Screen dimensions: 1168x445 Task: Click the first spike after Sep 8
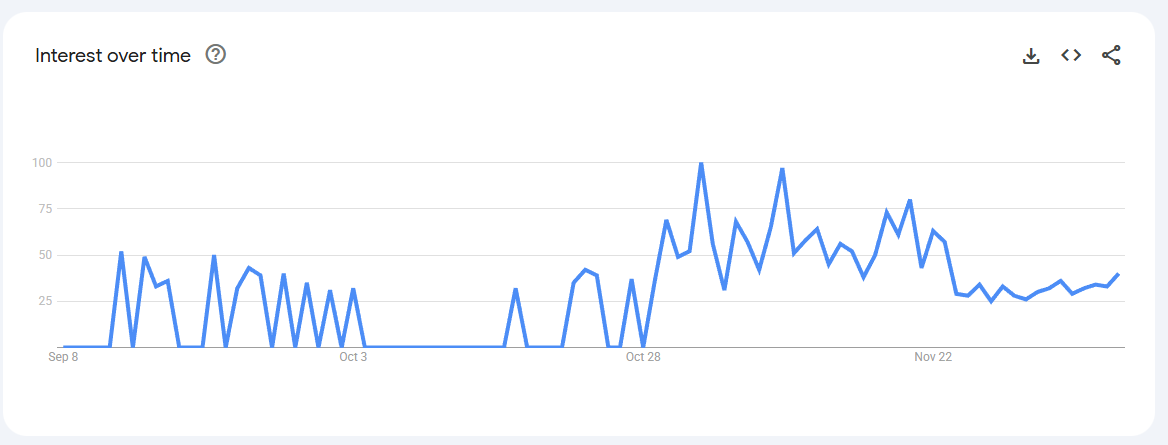[121, 252]
